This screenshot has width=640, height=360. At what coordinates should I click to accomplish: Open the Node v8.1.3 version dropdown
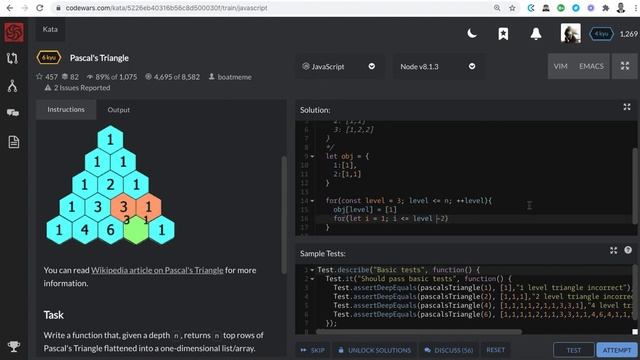[438, 67]
